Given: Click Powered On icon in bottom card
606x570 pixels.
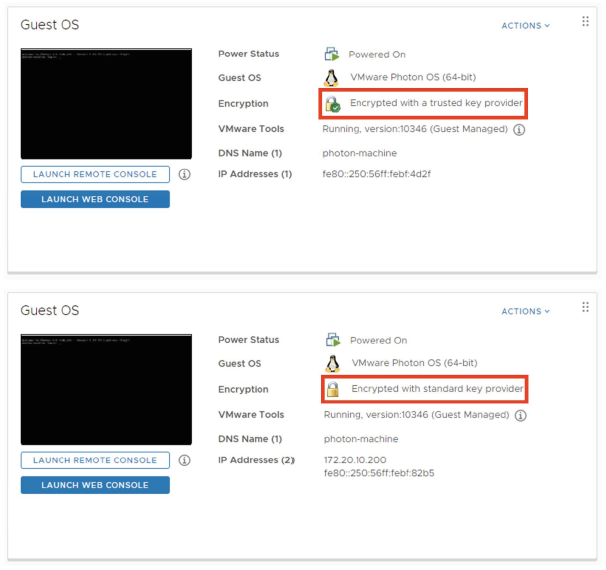Looking at the screenshot, I should tap(333, 340).
